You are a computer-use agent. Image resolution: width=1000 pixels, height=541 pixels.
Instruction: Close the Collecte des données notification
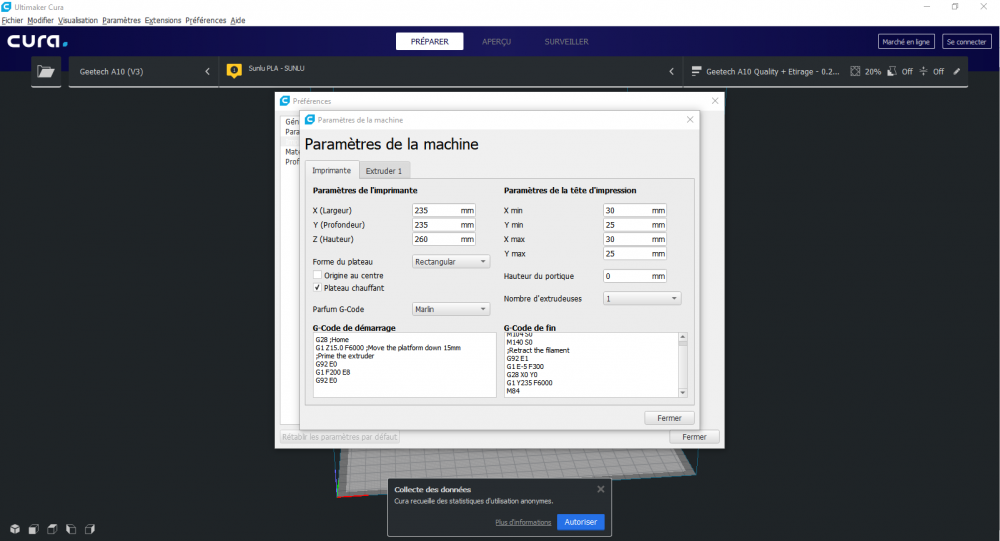(601, 489)
